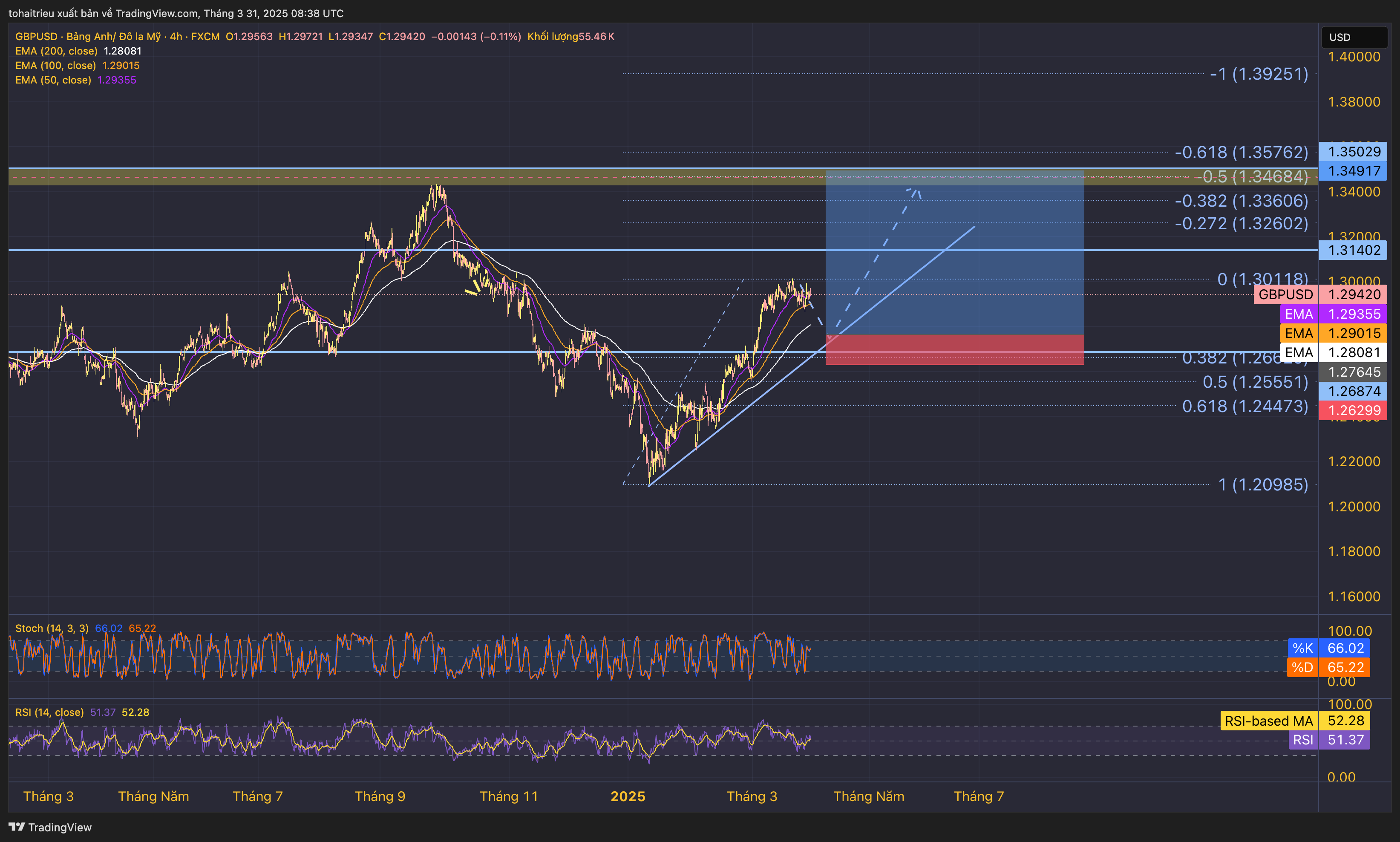The image size is (1400, 842).
Task: Click the orange EMA price tag 1.29015
Action: pyautogui.click(x=1334, y=333)
